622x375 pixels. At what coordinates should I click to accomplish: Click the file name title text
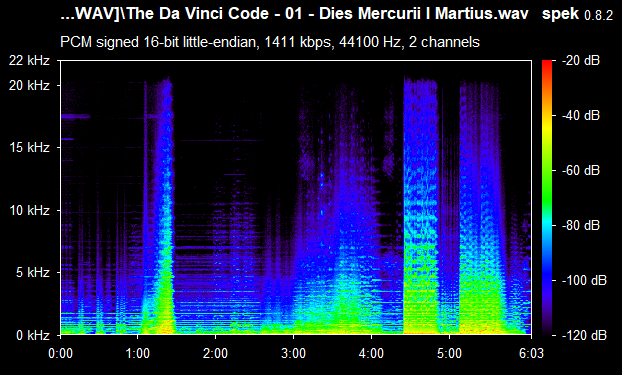pos(294,14)
